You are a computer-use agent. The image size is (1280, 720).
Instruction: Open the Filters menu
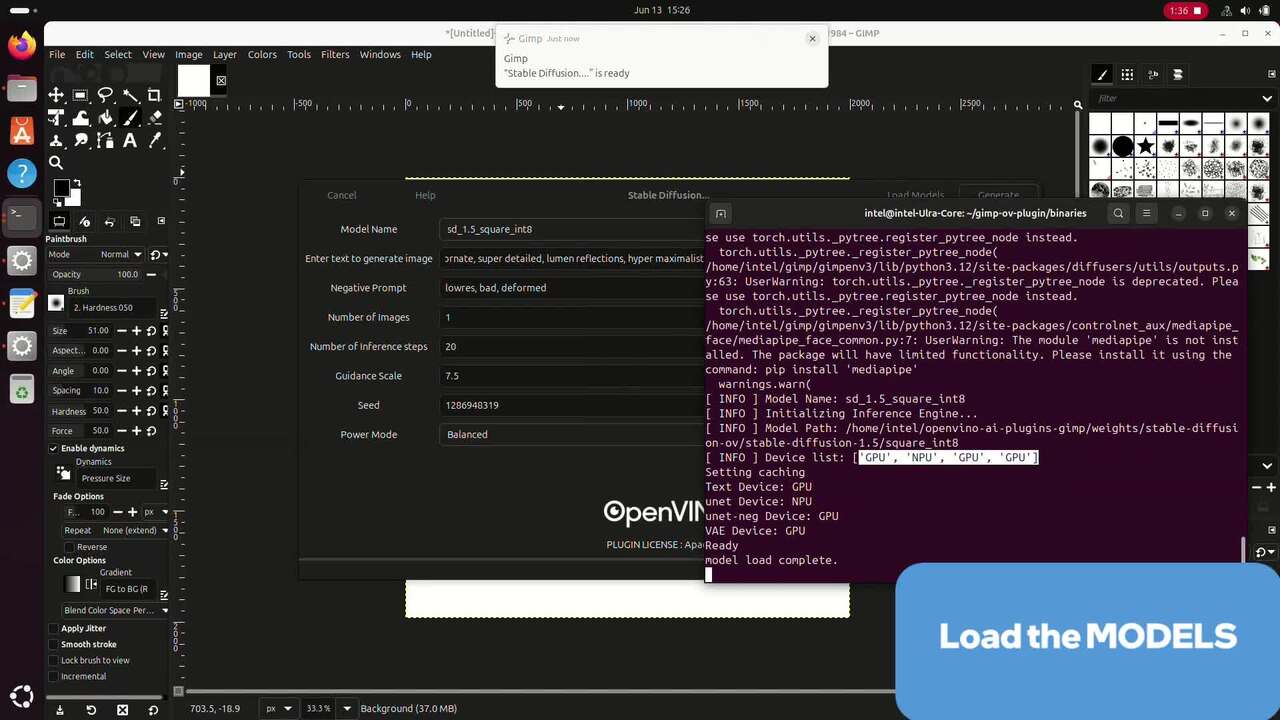coord(334,54)
